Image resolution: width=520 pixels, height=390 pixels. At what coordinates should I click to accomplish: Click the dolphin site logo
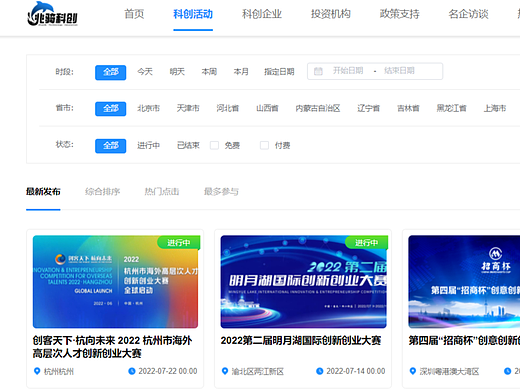(52, 14)
